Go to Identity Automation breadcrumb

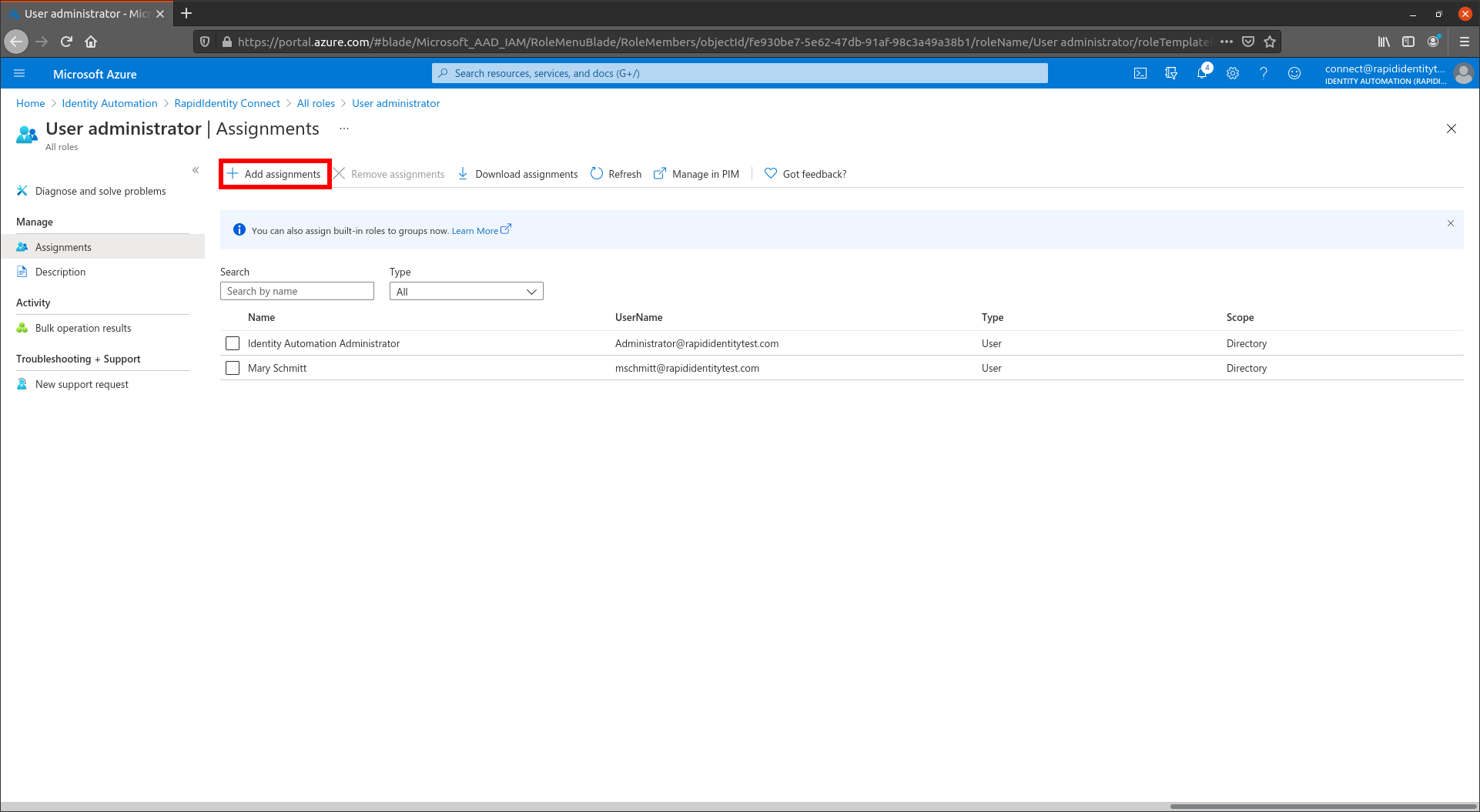[x=109, y=103]
